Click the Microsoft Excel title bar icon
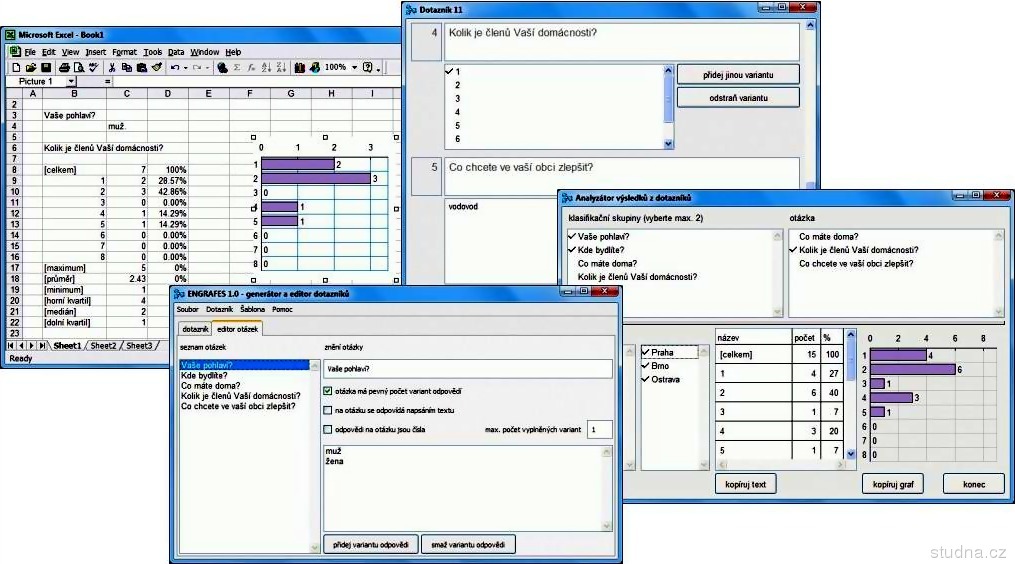The width and height of the screenshot is (1015, 564). pyautogui.click(x=10, y=35)
